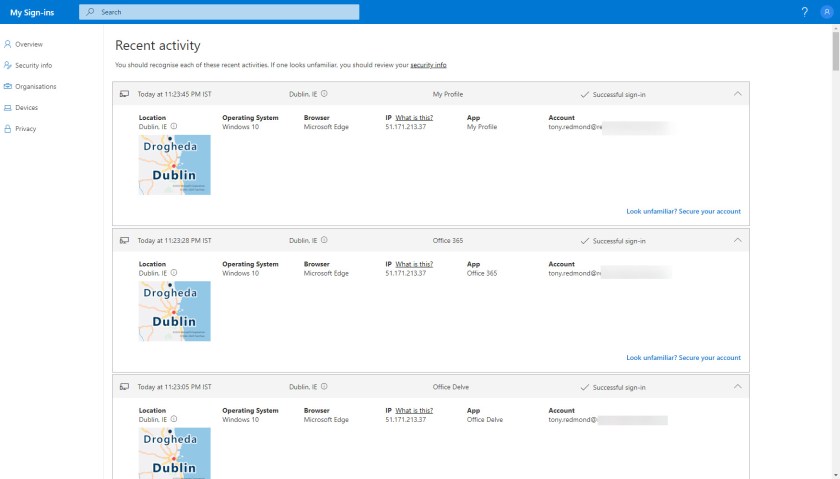Click the Devices laptop icon

8,108
